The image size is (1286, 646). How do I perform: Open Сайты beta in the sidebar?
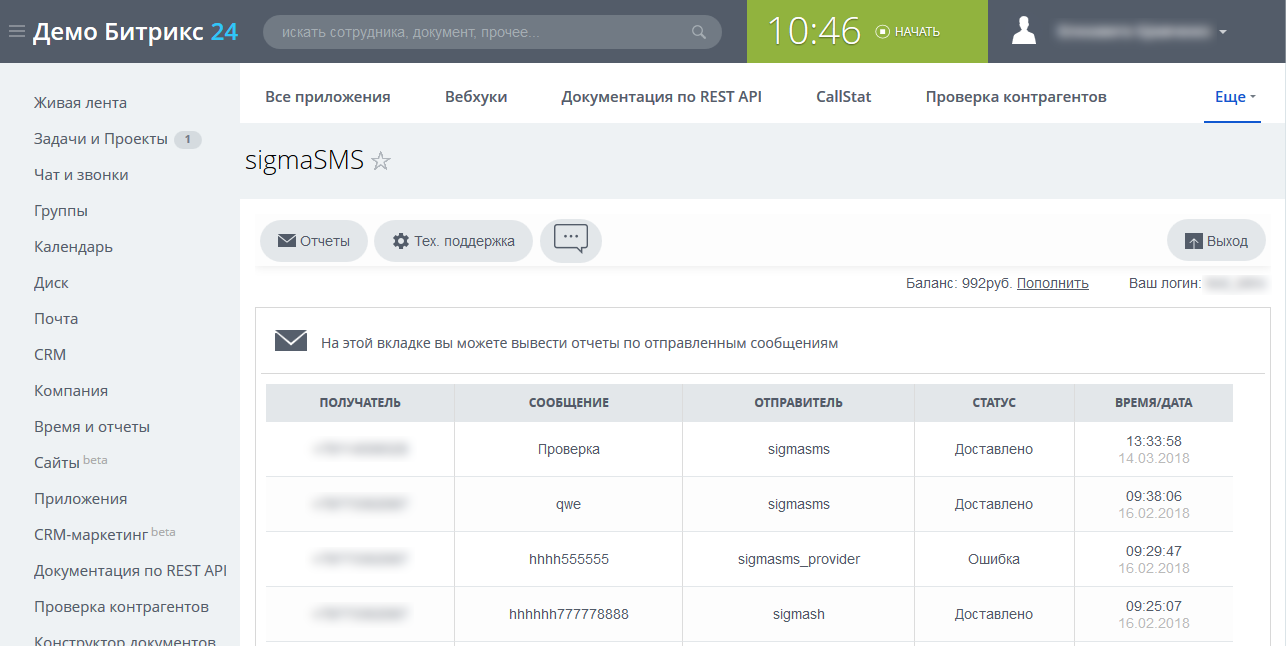coord(70,463)
